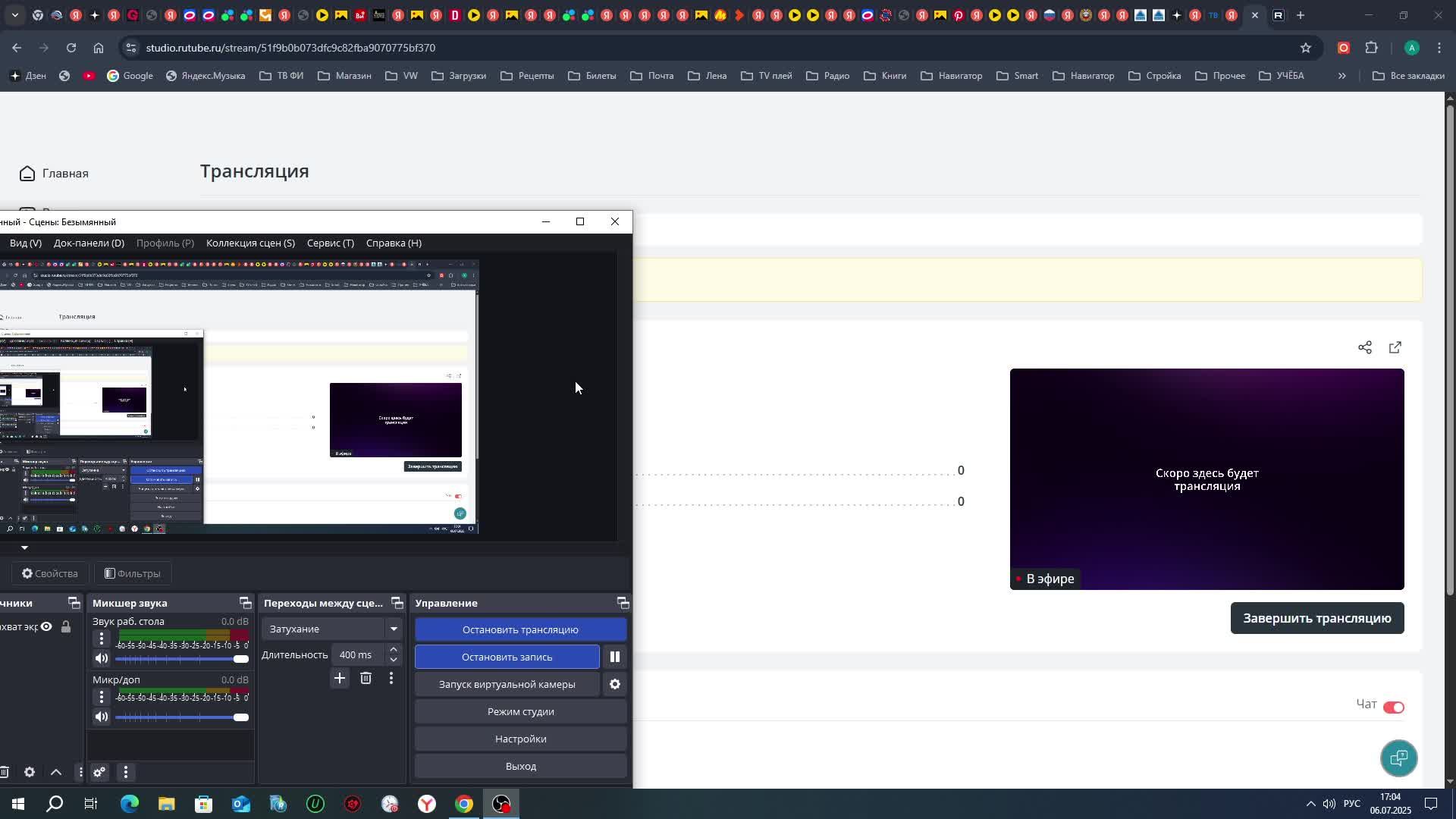The width and height of the screenshot is (1456, 819).
Task: Open options menu for Звук раб. стола
Action: click(102, 639)
